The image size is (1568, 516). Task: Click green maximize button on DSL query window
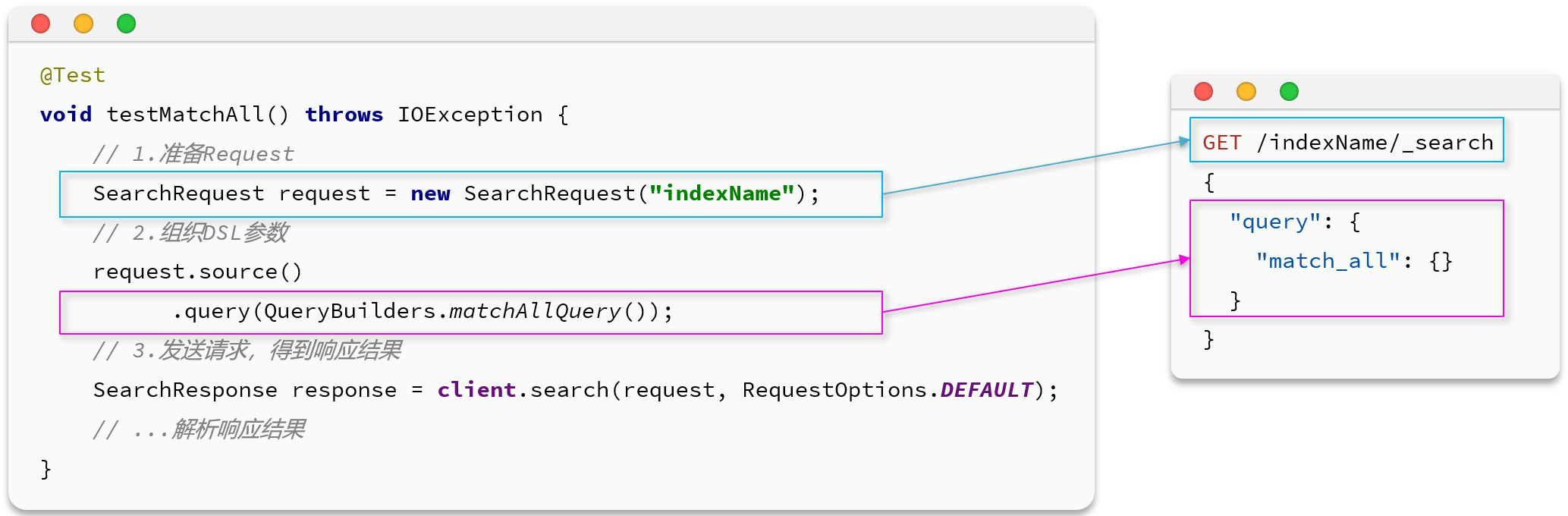(1289, 92)
